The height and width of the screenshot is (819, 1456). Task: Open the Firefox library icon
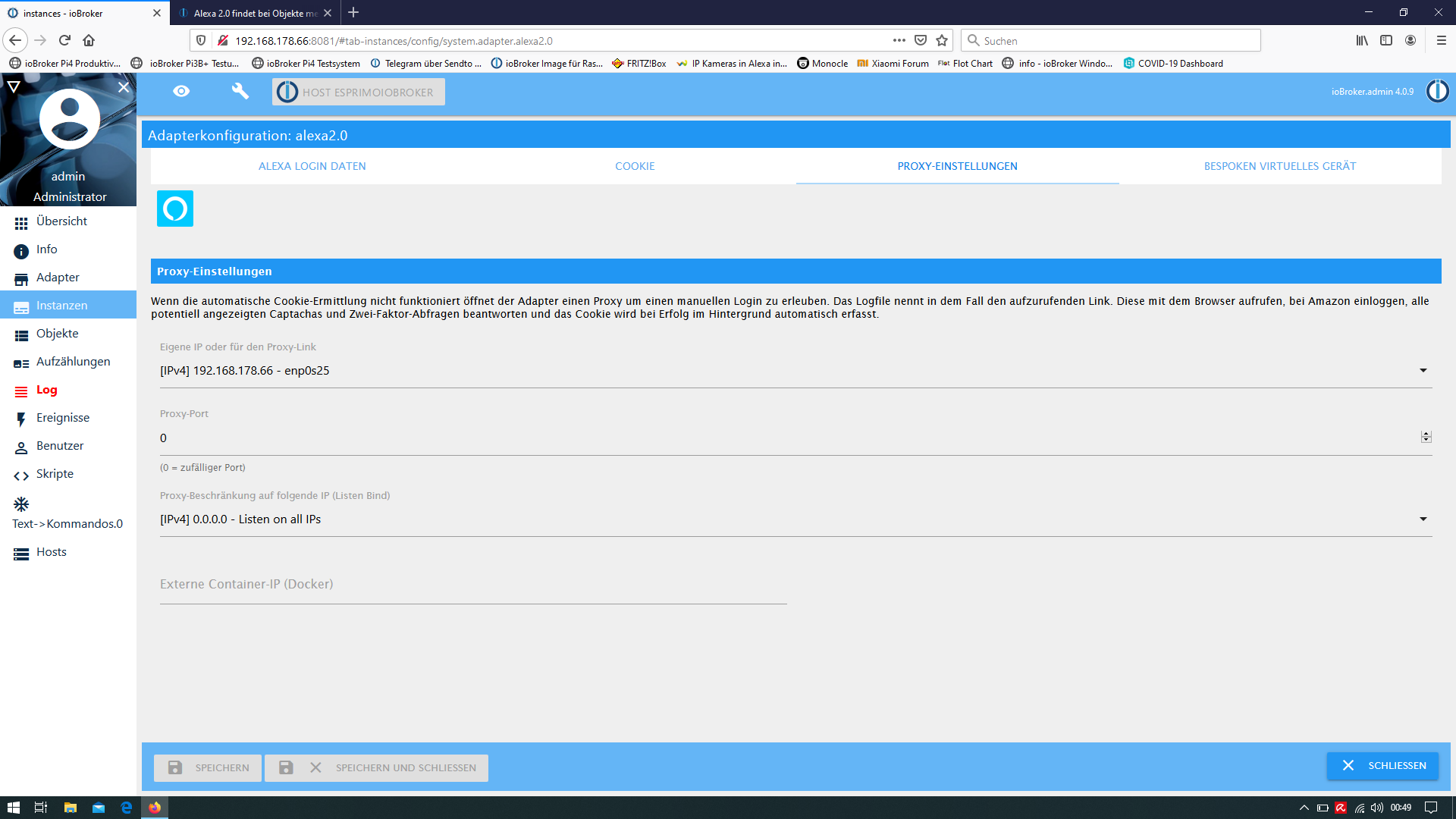point(1363,40)
